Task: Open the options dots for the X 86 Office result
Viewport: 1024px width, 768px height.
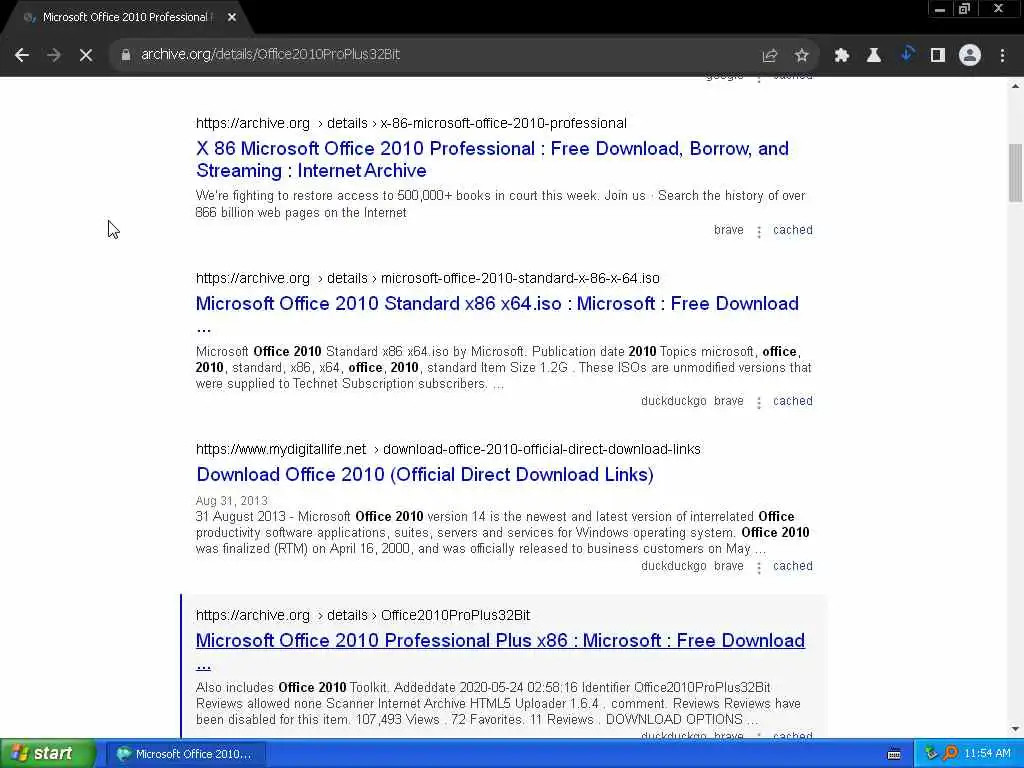Action: click(759, 232)
